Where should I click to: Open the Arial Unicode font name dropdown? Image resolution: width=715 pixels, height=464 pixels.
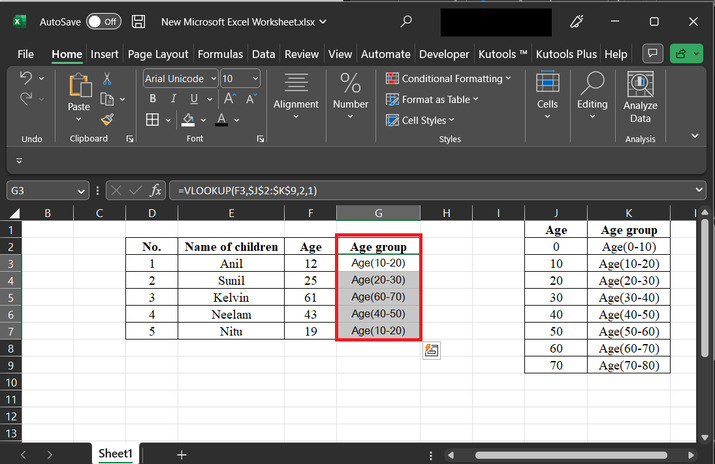[x=213, y=79]
